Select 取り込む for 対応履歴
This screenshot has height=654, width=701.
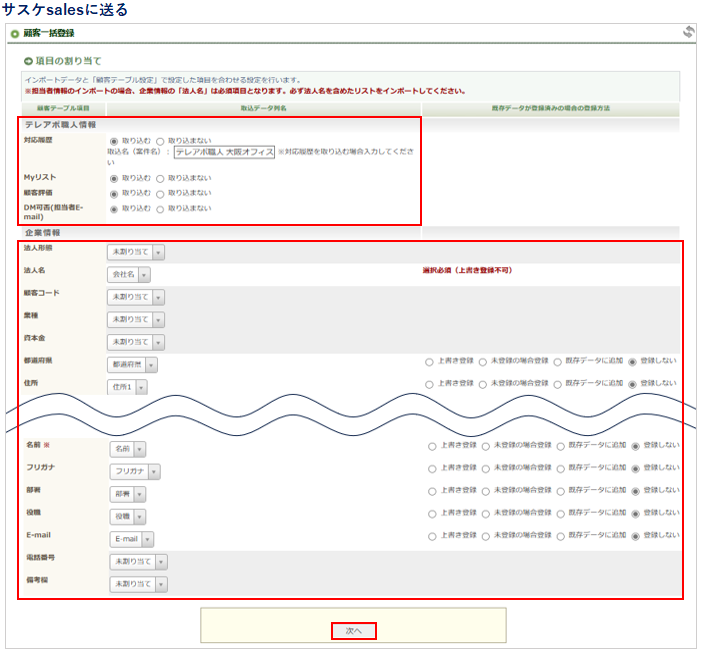coord(114,141)
